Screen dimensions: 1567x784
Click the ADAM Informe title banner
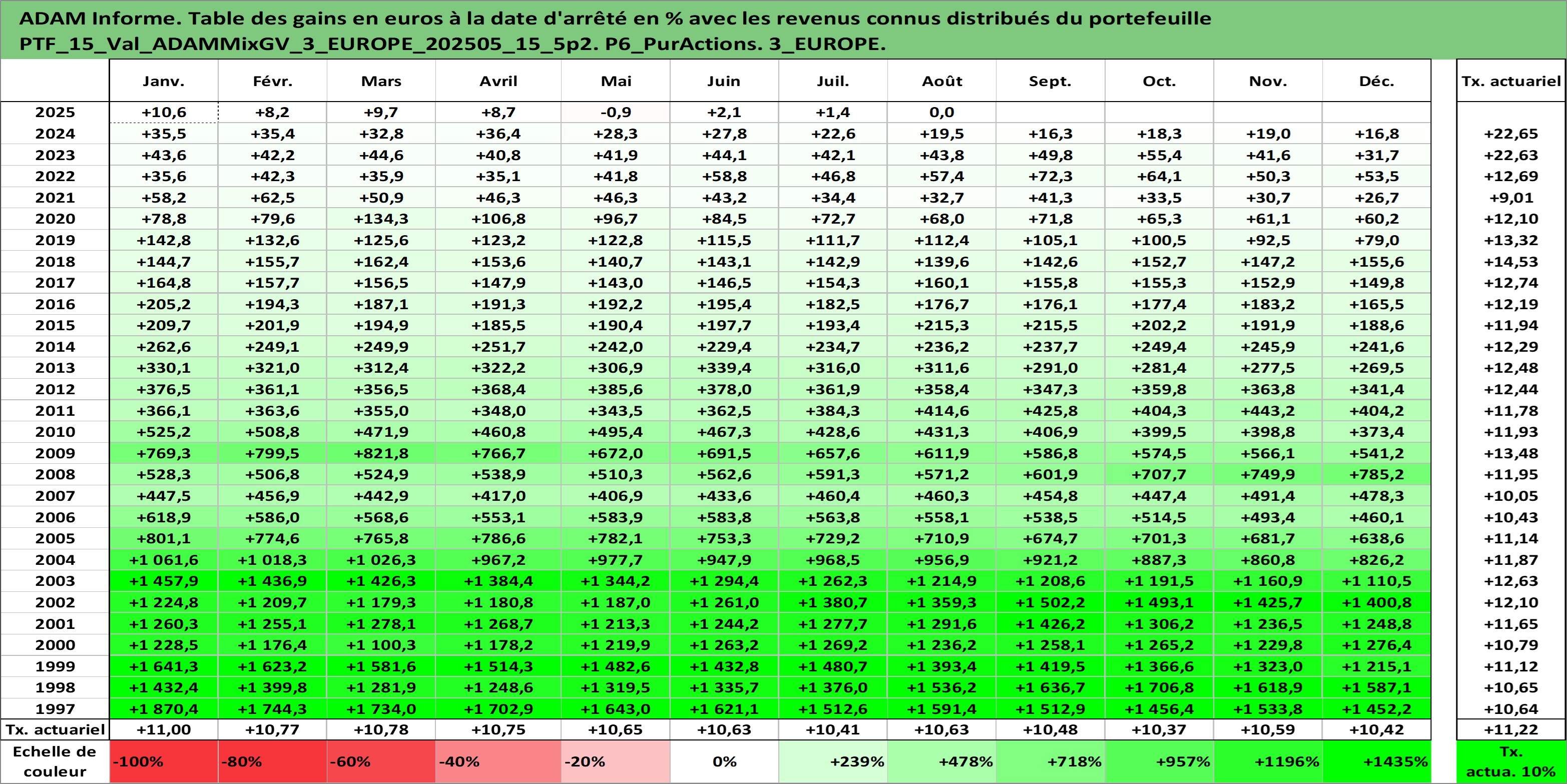[x=784, y=31]
